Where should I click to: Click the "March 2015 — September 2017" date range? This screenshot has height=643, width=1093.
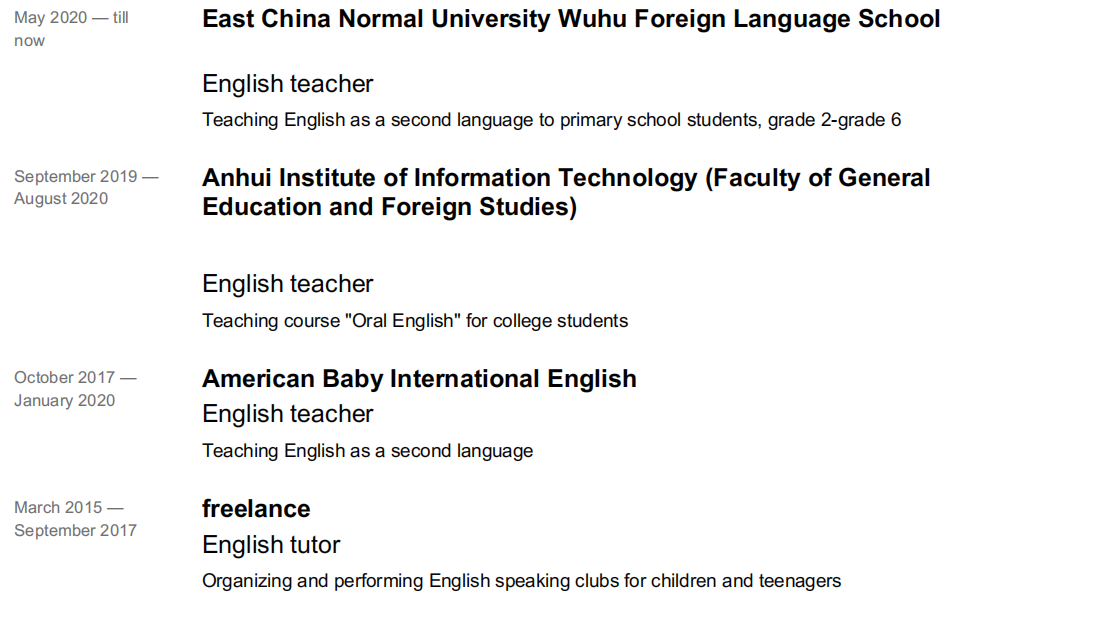[75, 519]
